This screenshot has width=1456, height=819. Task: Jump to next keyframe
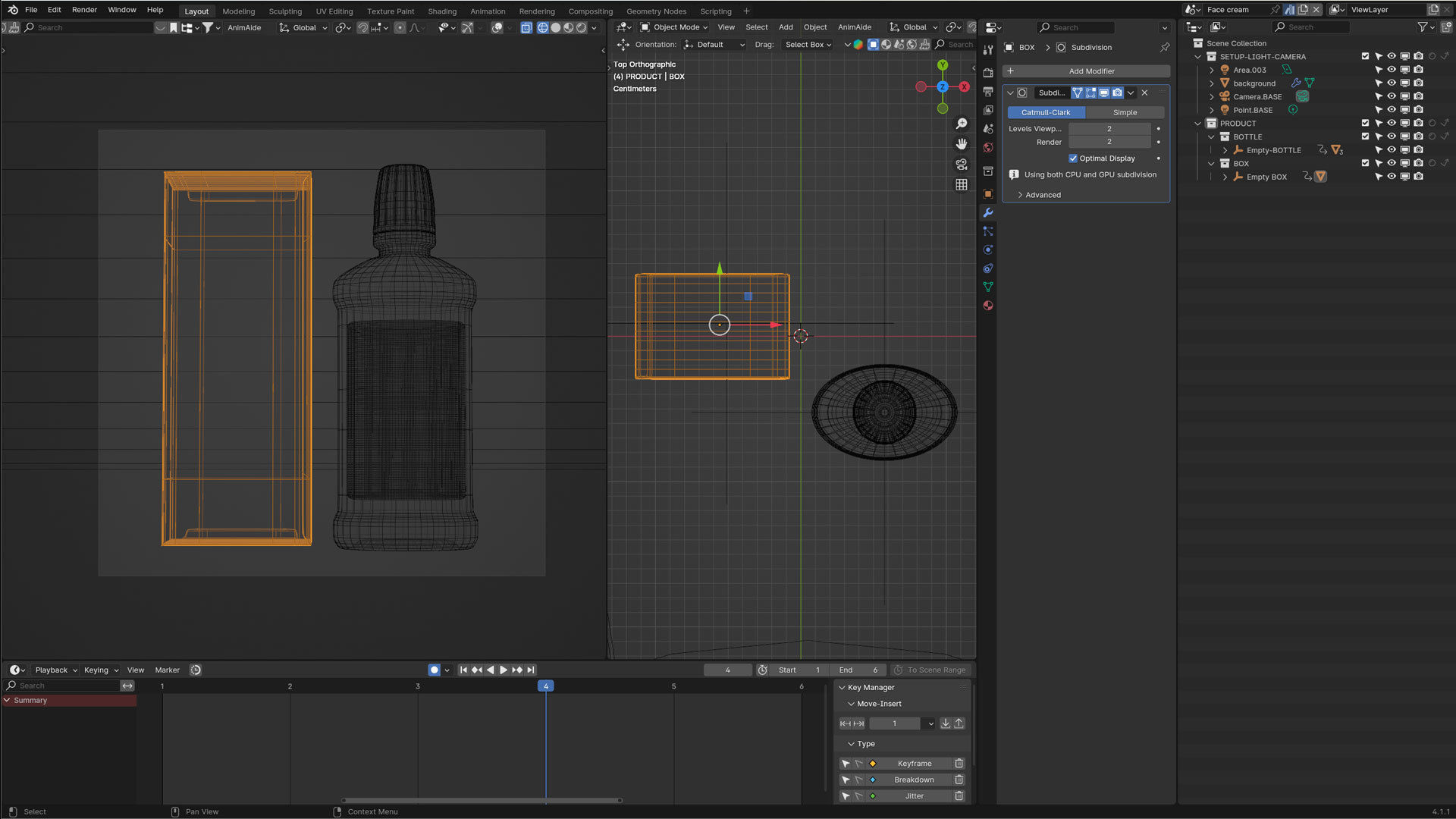(517, 670)
